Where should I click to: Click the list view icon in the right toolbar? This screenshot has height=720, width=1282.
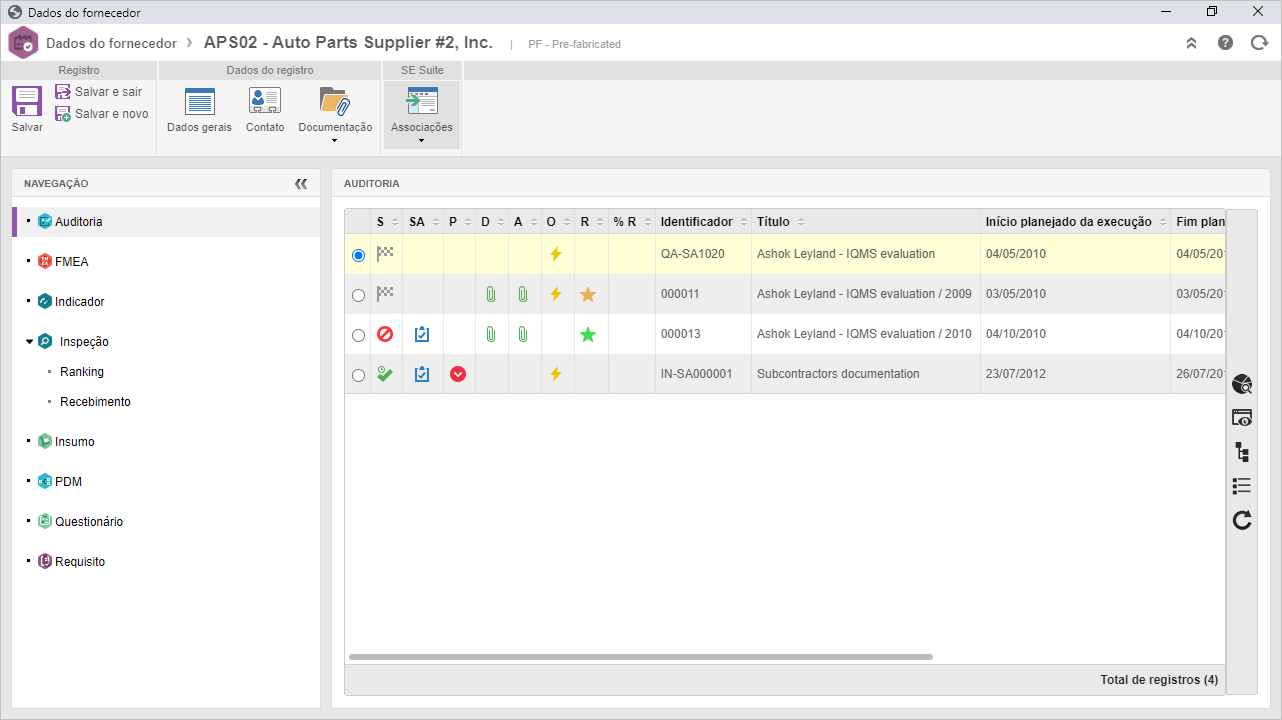[x=1242, y=486]
